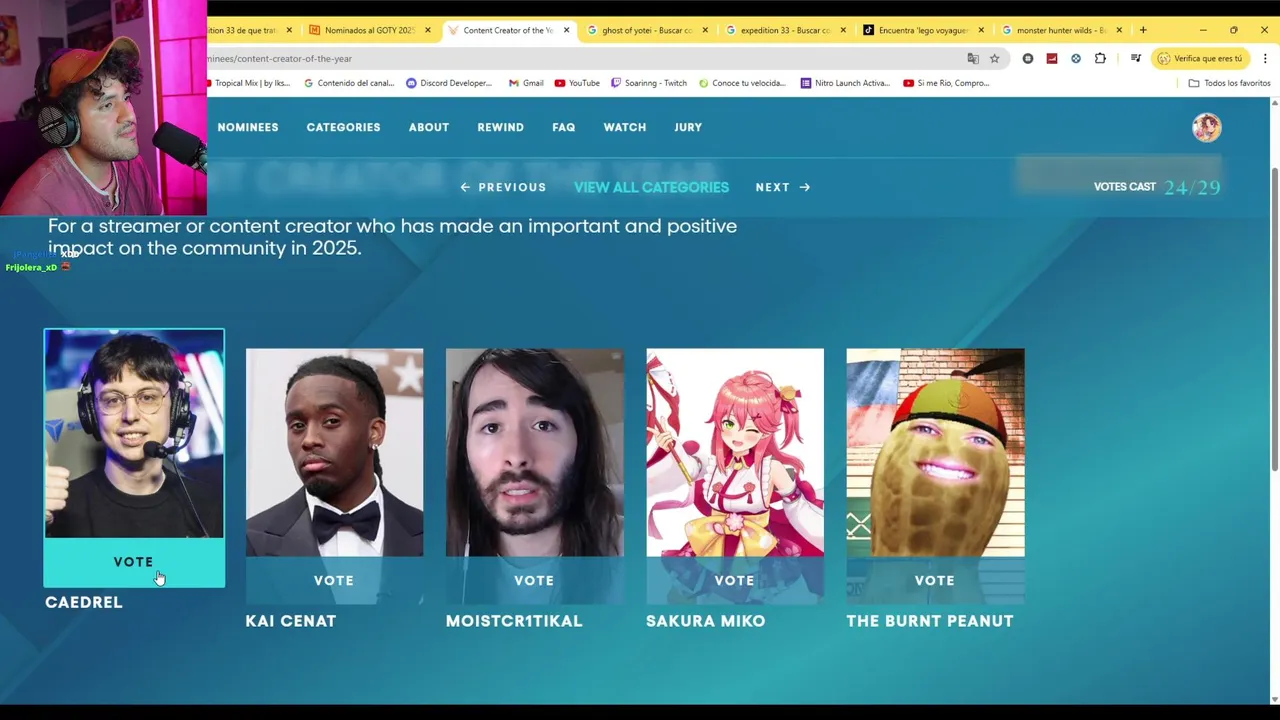Select Caedrel's nominee photo
Viewport: 1280px width, 720px height.
[x=134, y=434]
